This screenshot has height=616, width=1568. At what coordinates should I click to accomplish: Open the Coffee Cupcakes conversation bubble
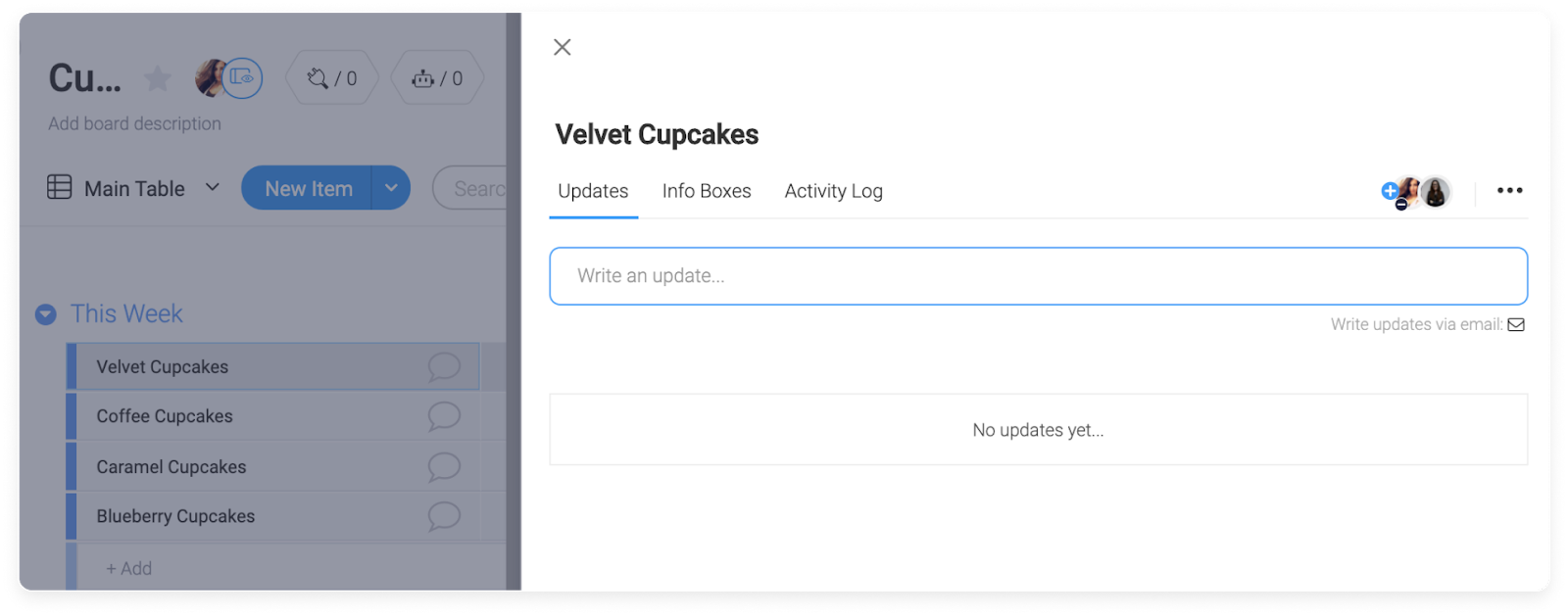[444, 416]
